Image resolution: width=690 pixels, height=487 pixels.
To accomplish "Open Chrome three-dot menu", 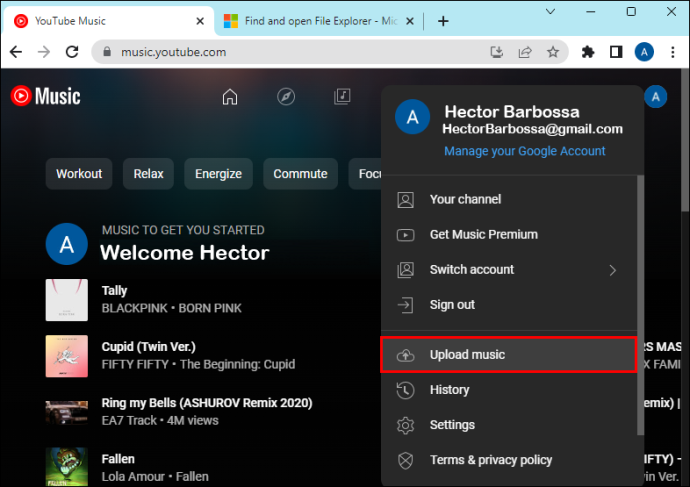I will click(x=673, y=52).
